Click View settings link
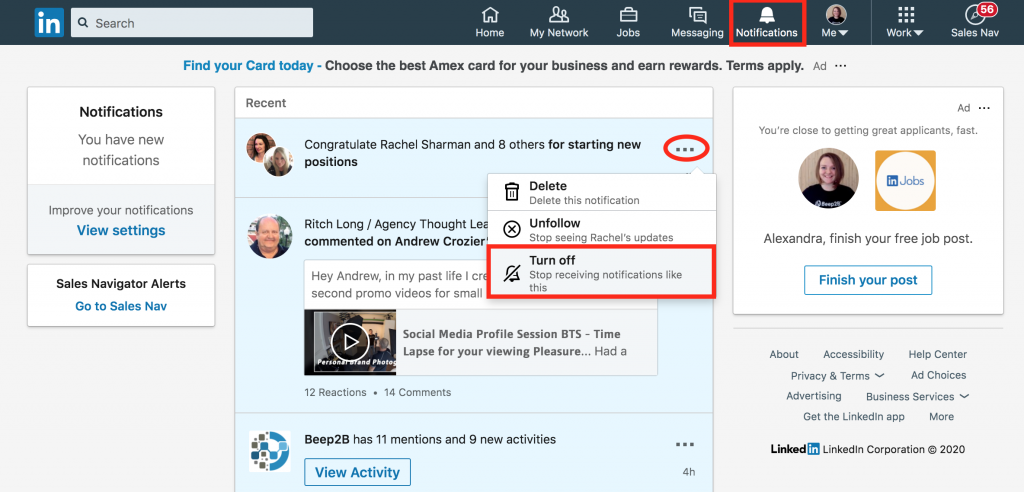The image size is (1024, 492). 121,230
